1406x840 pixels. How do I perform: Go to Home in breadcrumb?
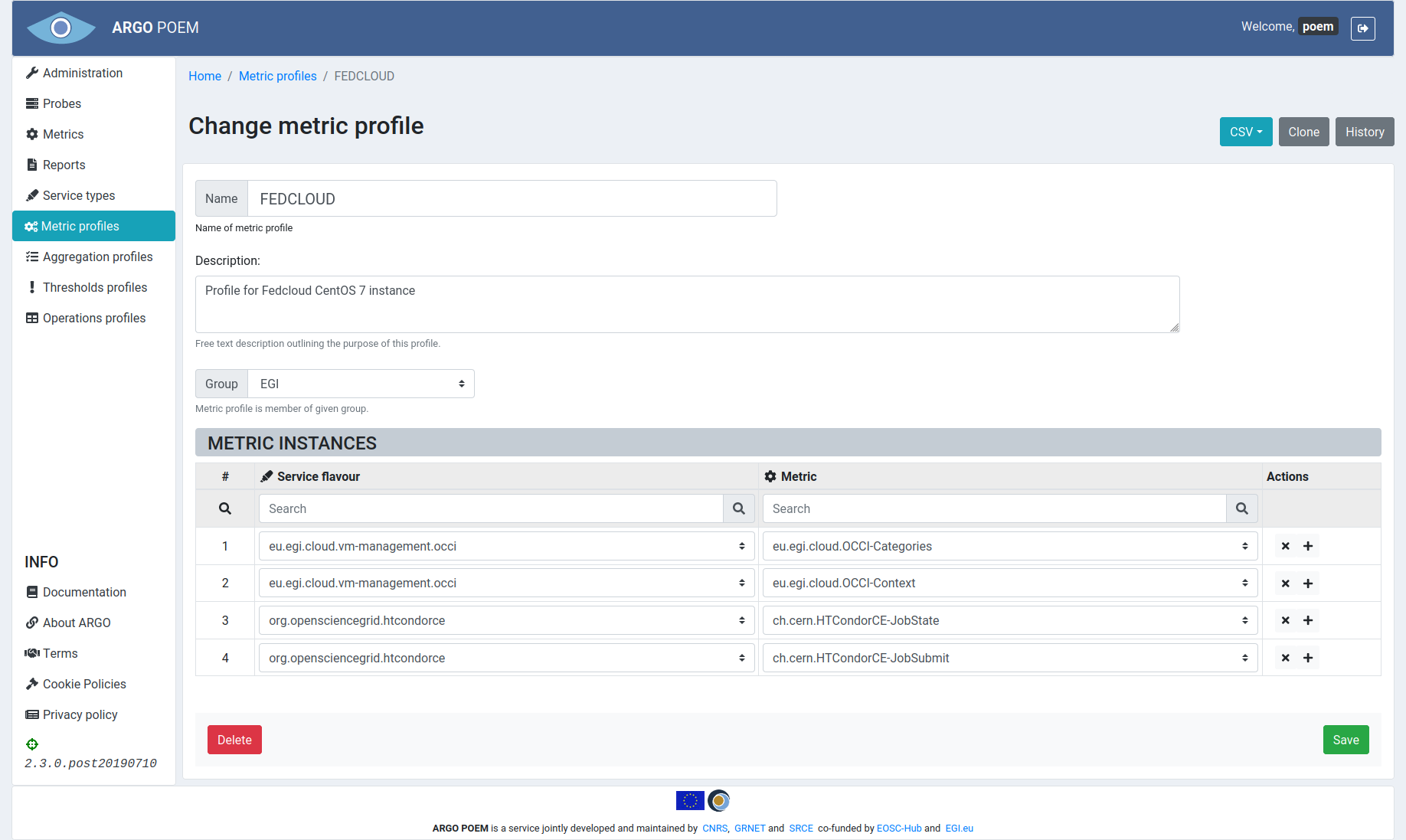click(204, 76)
